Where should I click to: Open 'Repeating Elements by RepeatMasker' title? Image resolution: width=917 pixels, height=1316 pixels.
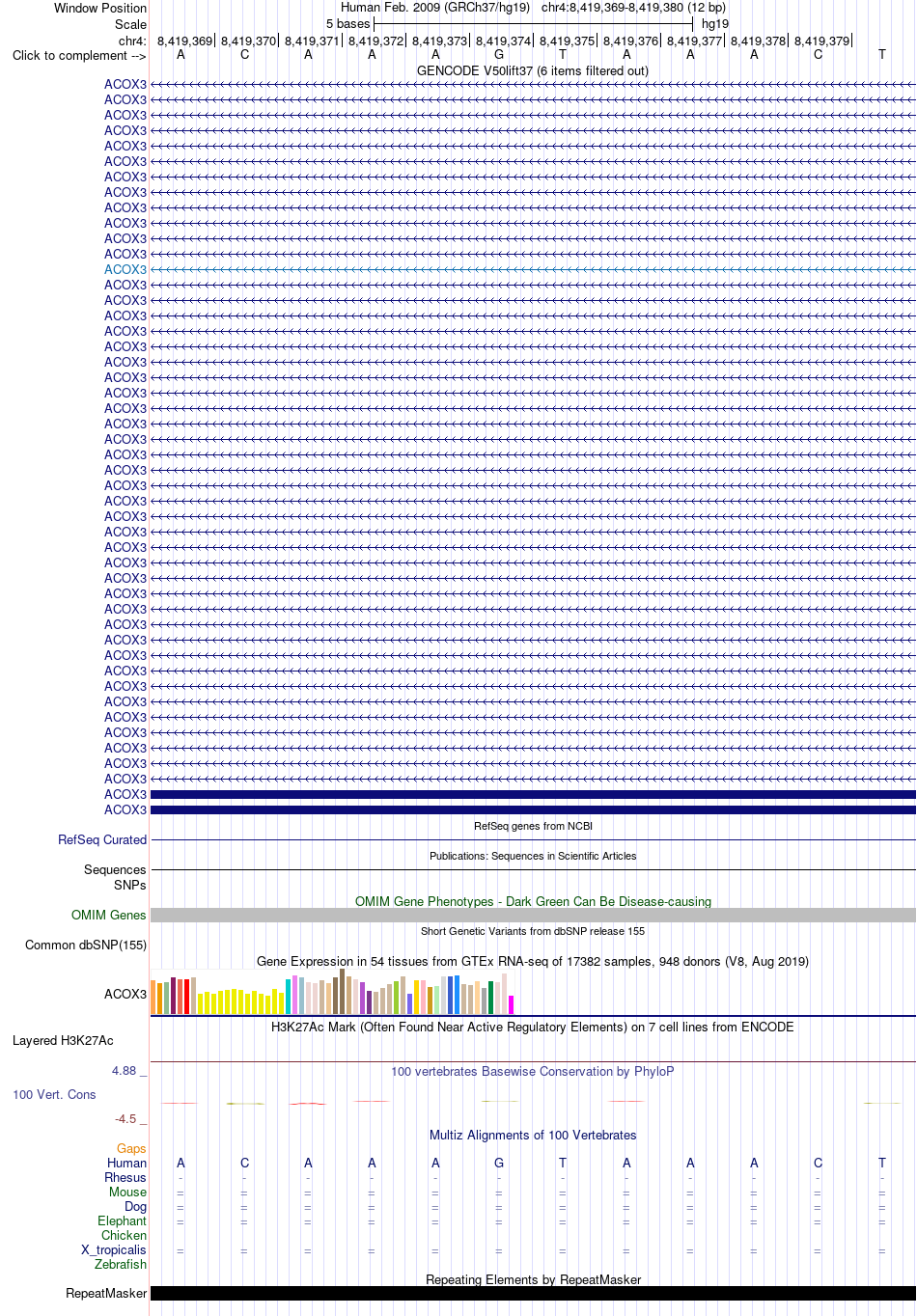[x=533, y=1280]
